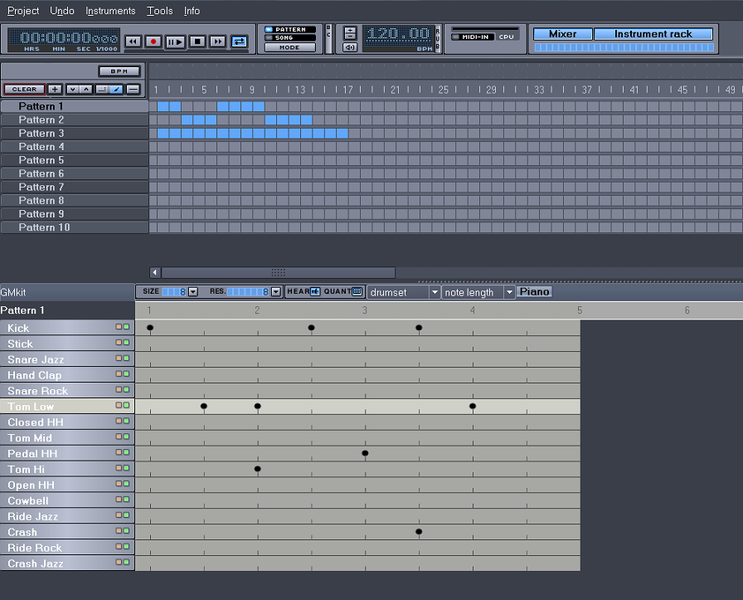Open the Tools menu
Screen dimensions: 743x600
160,10
